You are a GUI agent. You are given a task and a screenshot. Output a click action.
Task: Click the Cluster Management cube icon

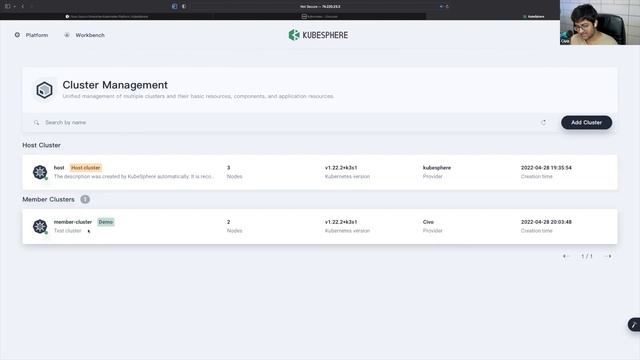click(x=44, y=90)
